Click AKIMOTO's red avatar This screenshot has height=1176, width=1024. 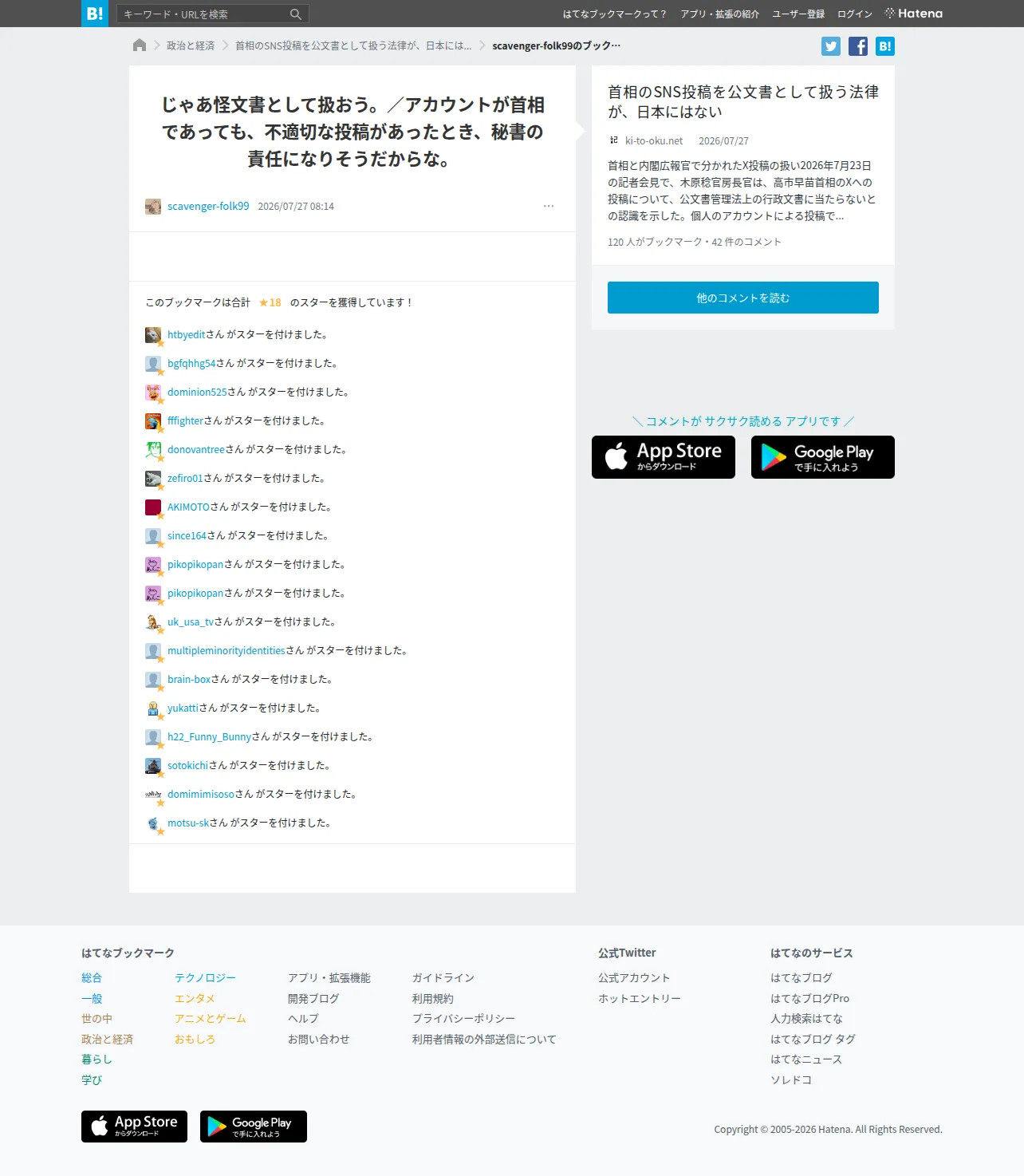153,507
